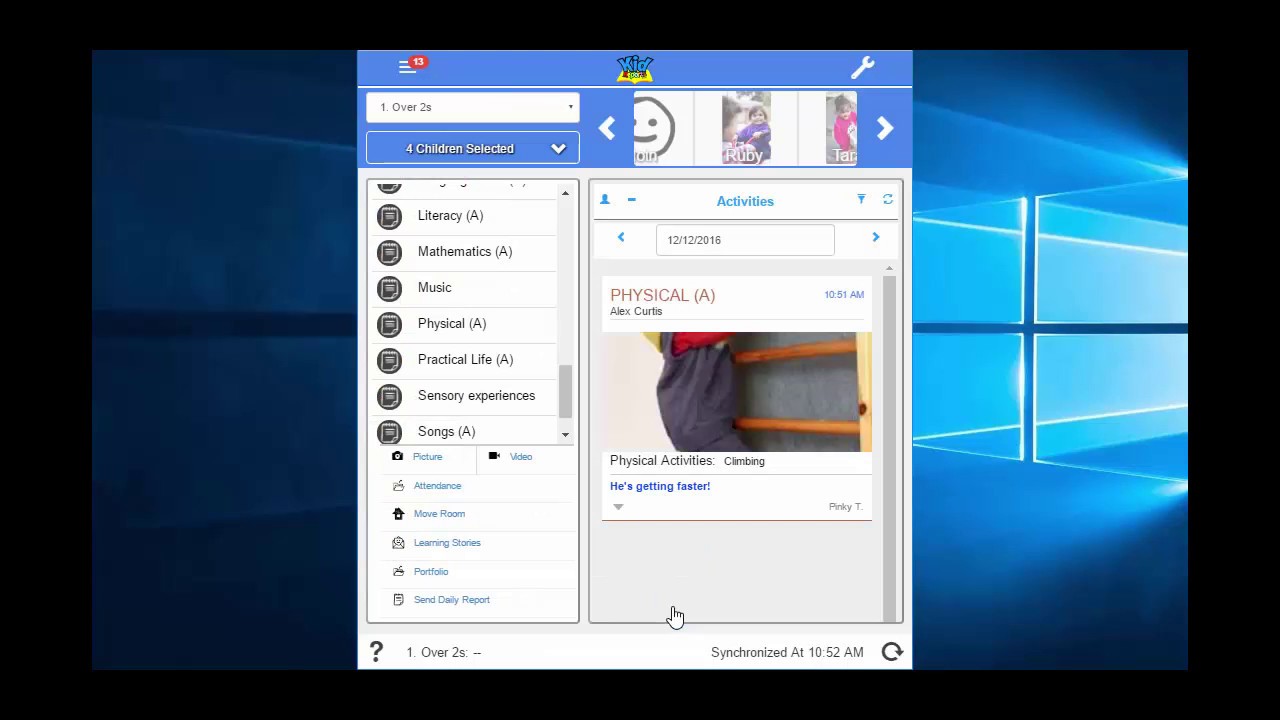Expand the '4 Children Selected' dropdown

473,148
